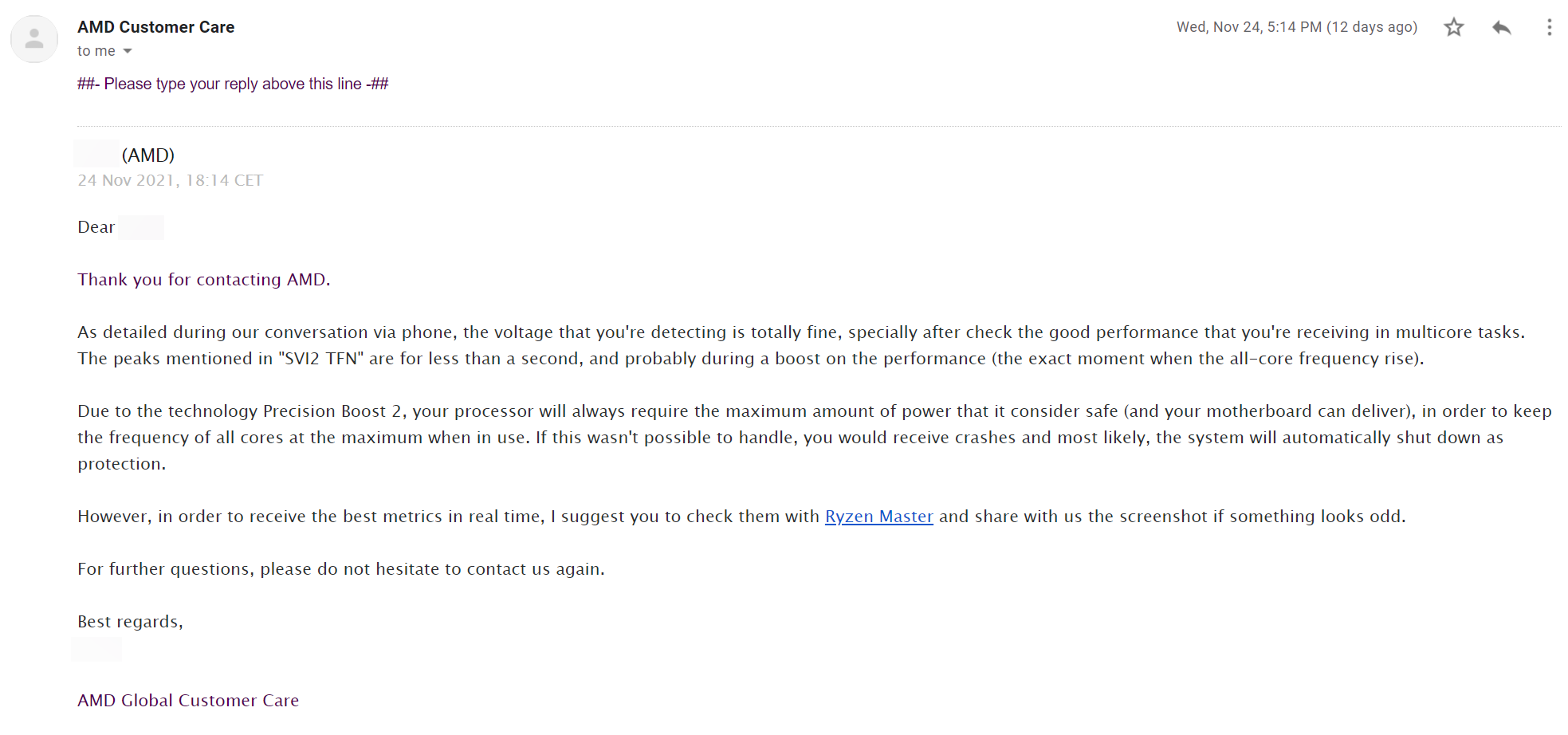1568x735 pixels.
Task: Star this AMD Customer Care email
Action: (1454, 27)
